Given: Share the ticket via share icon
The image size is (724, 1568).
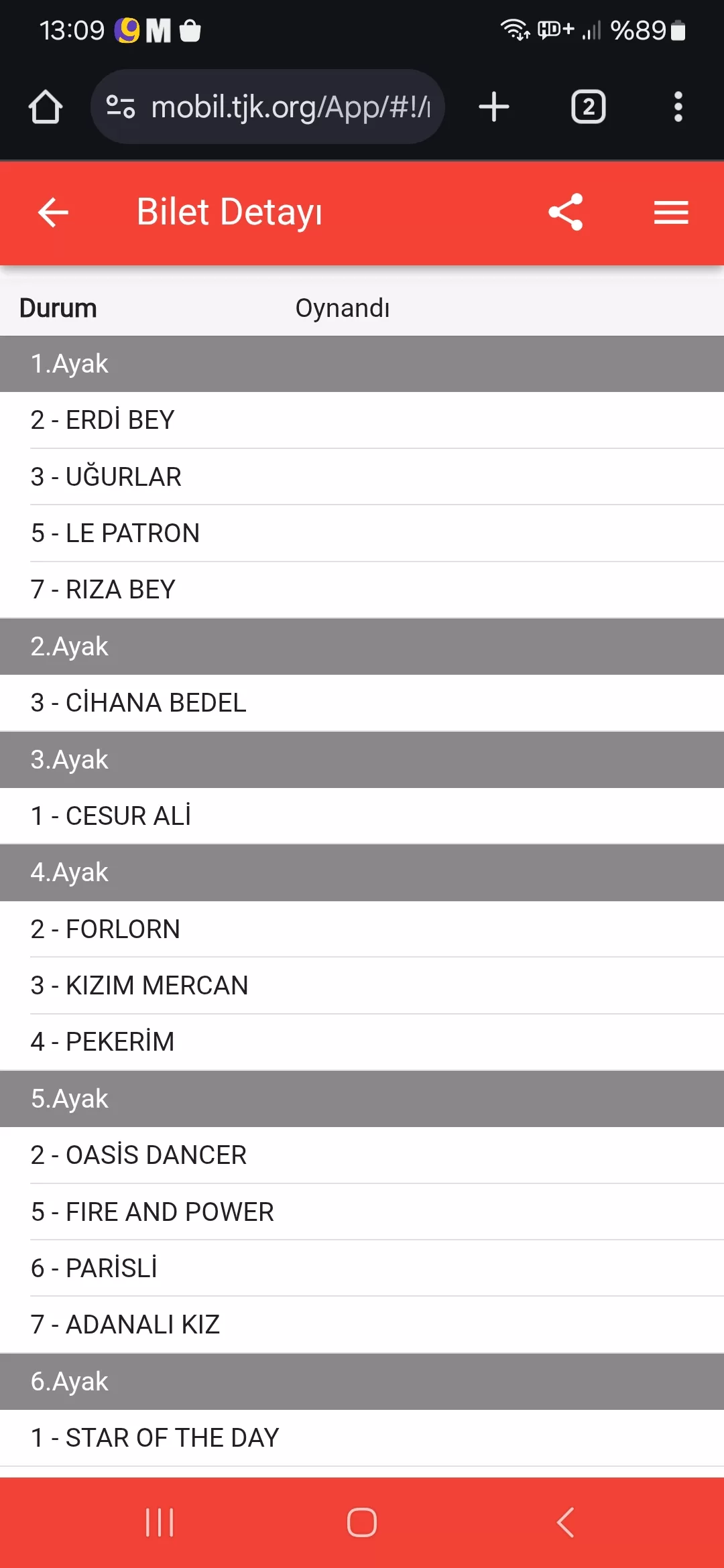Looking at the screenshot, I should point(565,212).
